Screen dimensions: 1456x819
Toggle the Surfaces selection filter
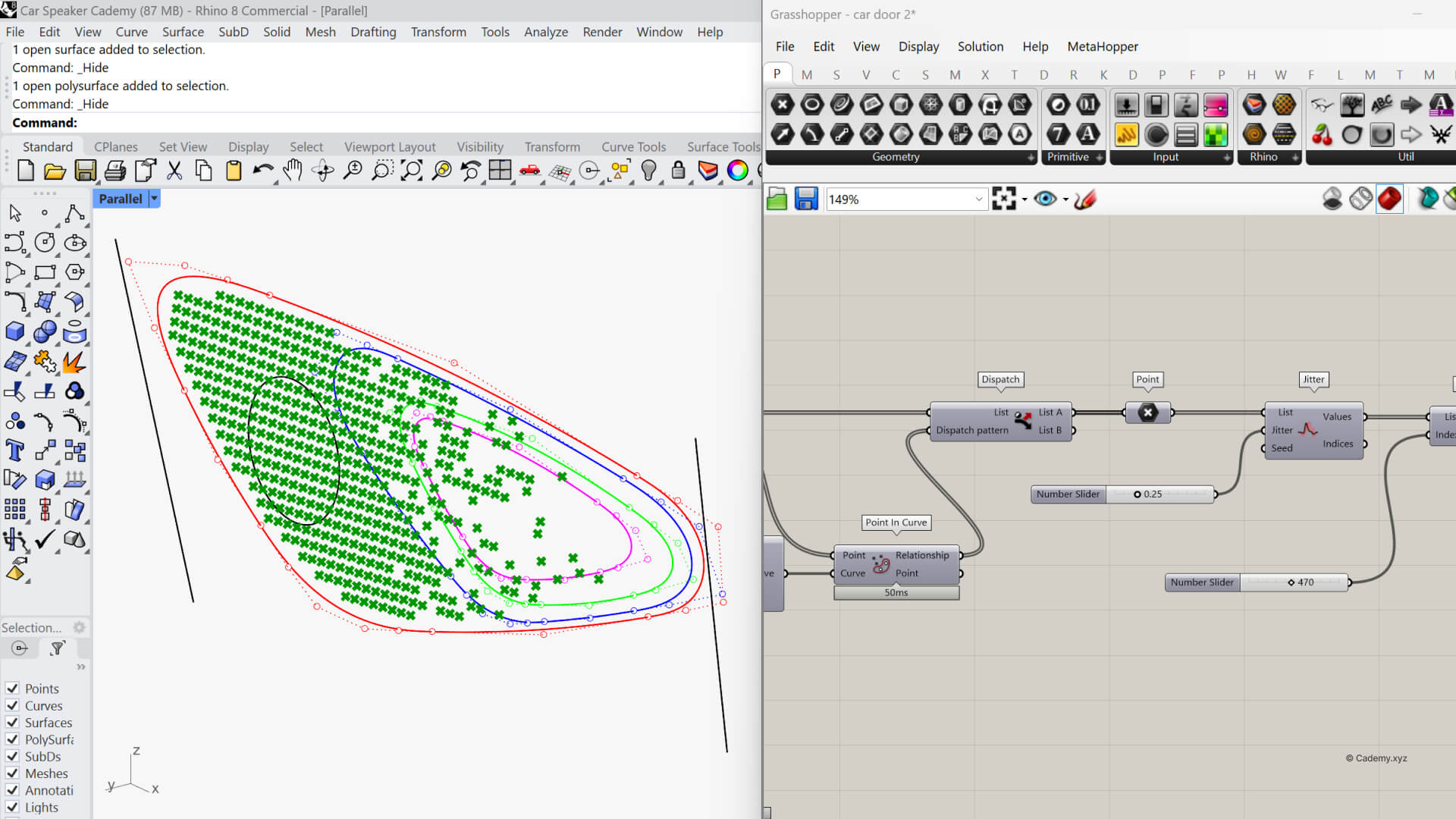[12, 723]
